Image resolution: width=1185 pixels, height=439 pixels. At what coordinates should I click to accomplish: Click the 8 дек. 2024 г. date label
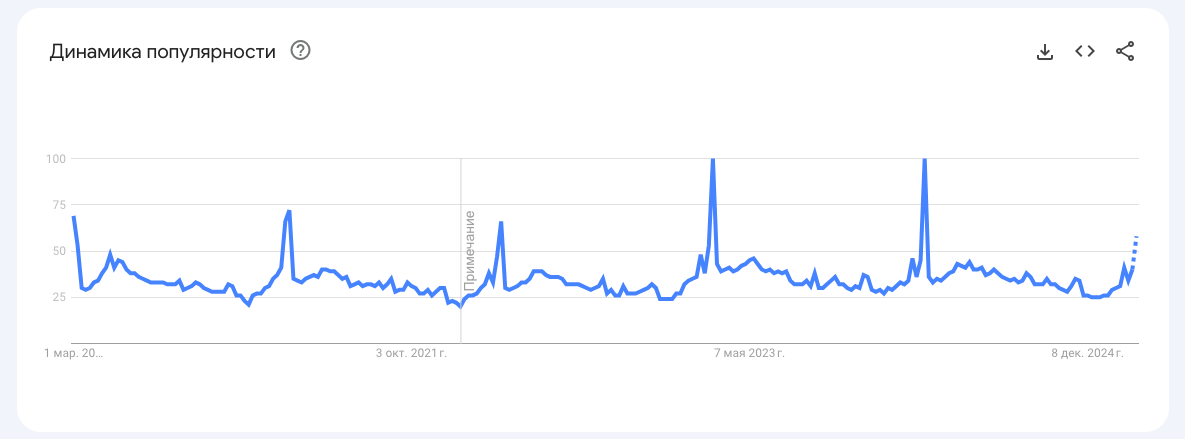[1087, 353]
